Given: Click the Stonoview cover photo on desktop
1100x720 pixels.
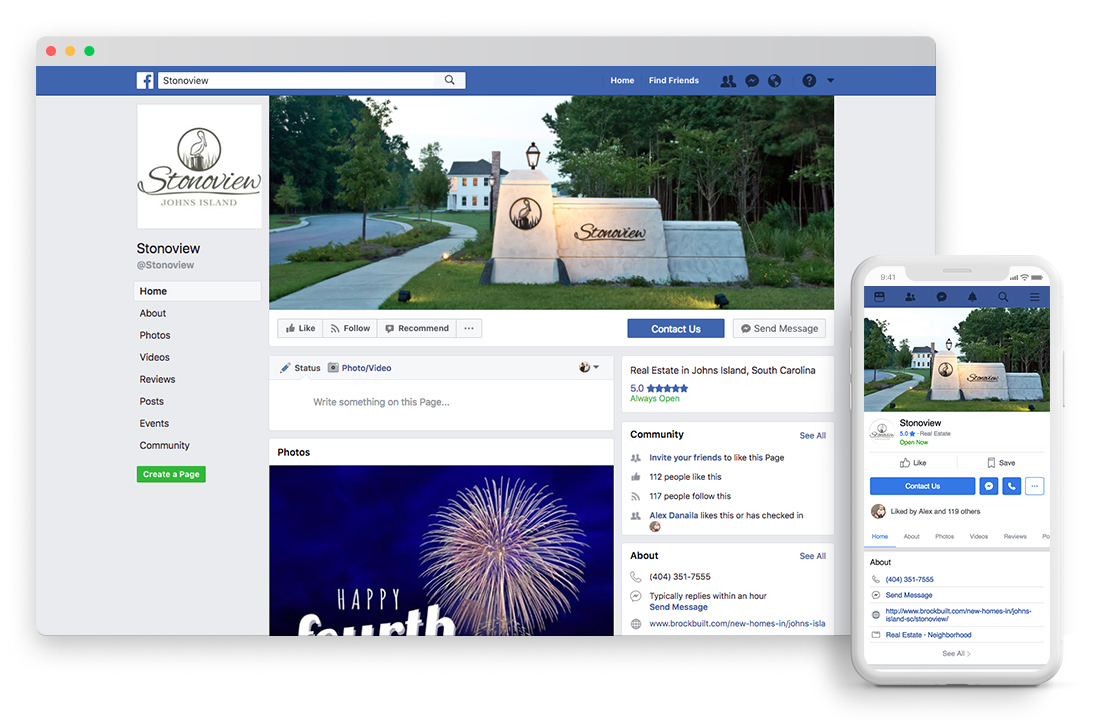Looking at the screenshot, I should [x=551, y=203].
